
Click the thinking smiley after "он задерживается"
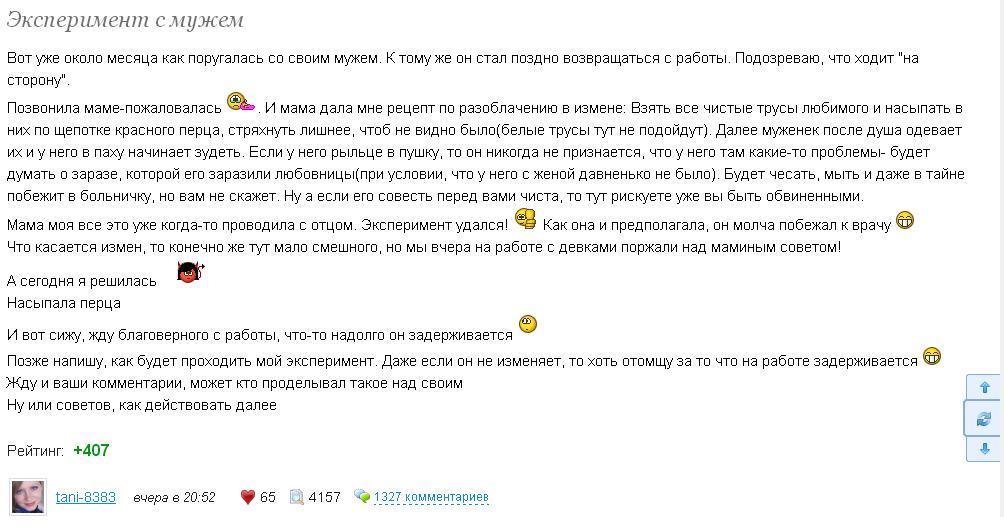tap(528, 324)
